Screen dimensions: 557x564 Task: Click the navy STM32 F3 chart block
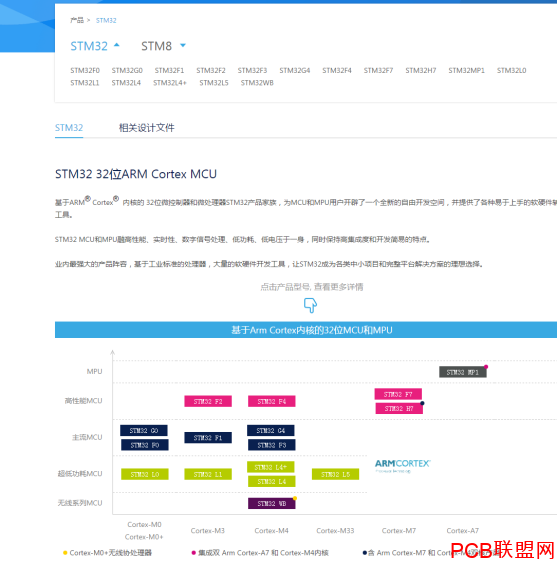[x=271, y=445]
